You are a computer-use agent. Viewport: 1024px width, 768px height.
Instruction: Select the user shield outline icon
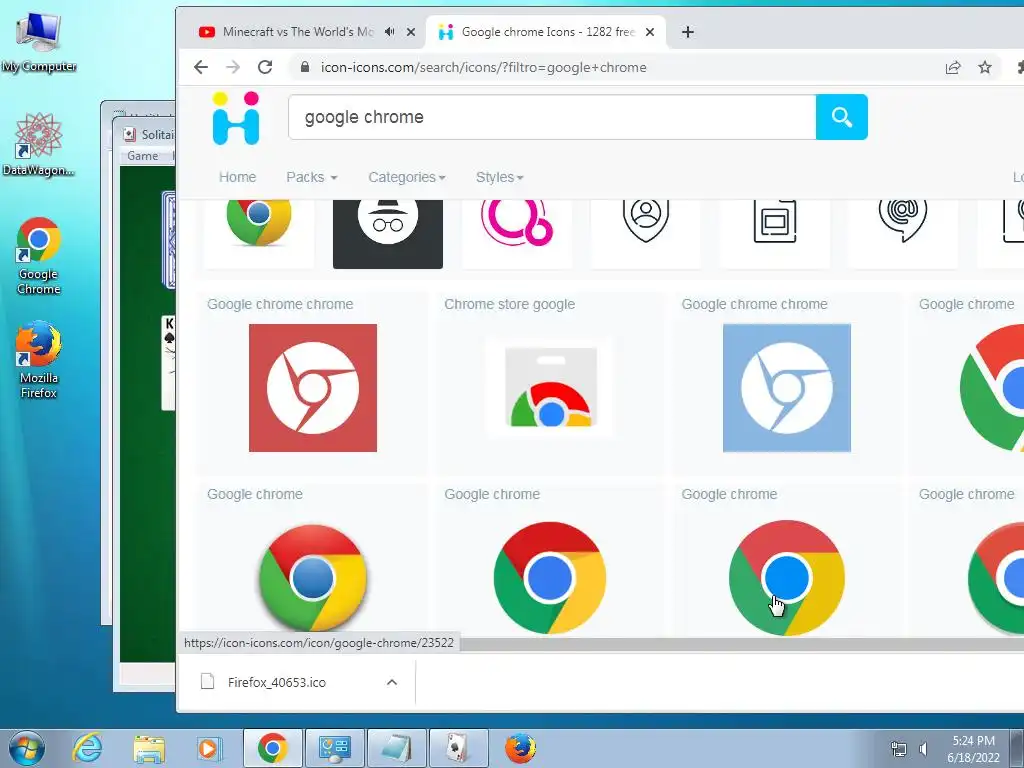[646, 234]
